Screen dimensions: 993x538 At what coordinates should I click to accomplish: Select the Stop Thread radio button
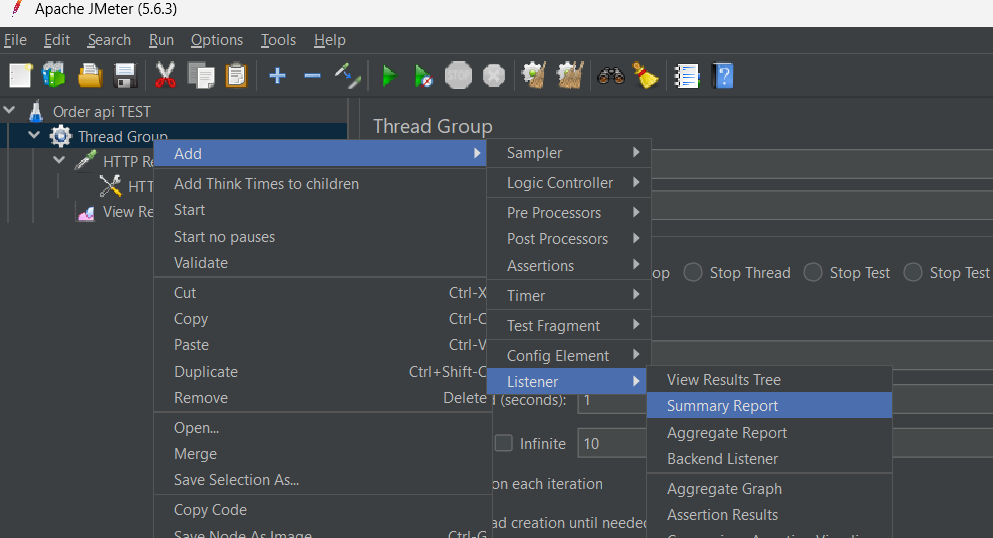[693, 272]
